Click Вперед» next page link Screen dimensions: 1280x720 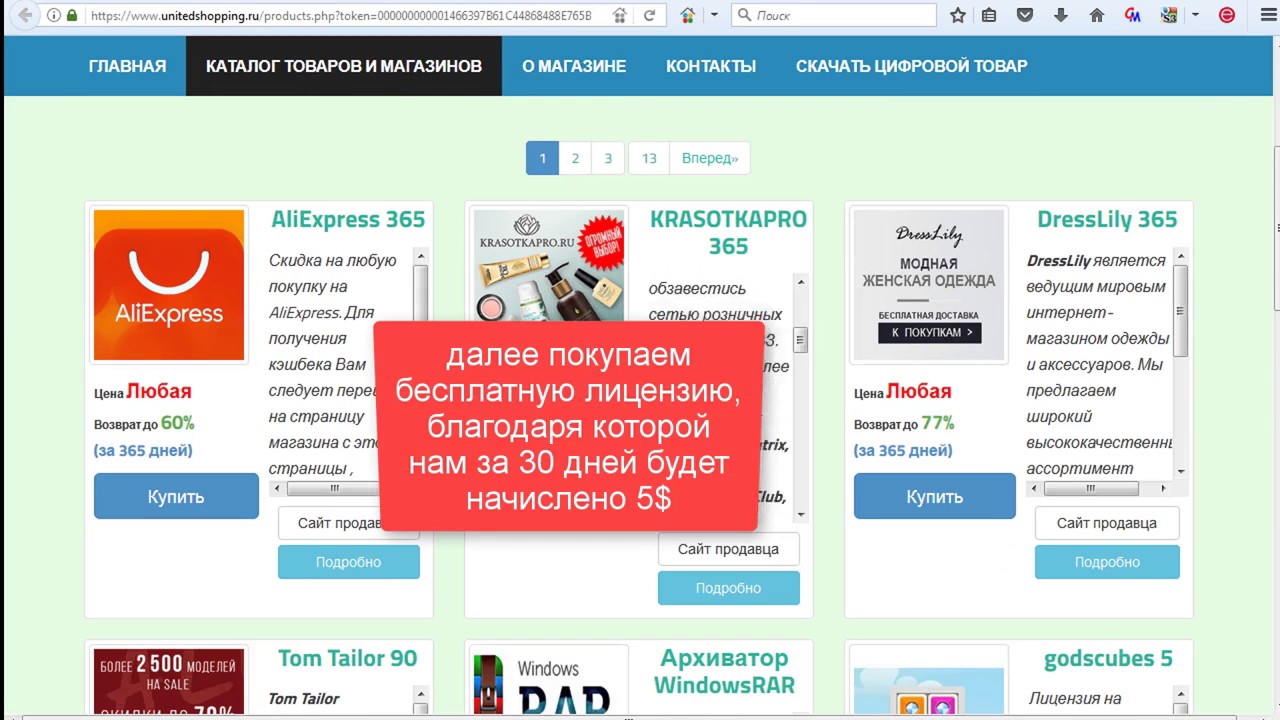(x=710, y=158)
